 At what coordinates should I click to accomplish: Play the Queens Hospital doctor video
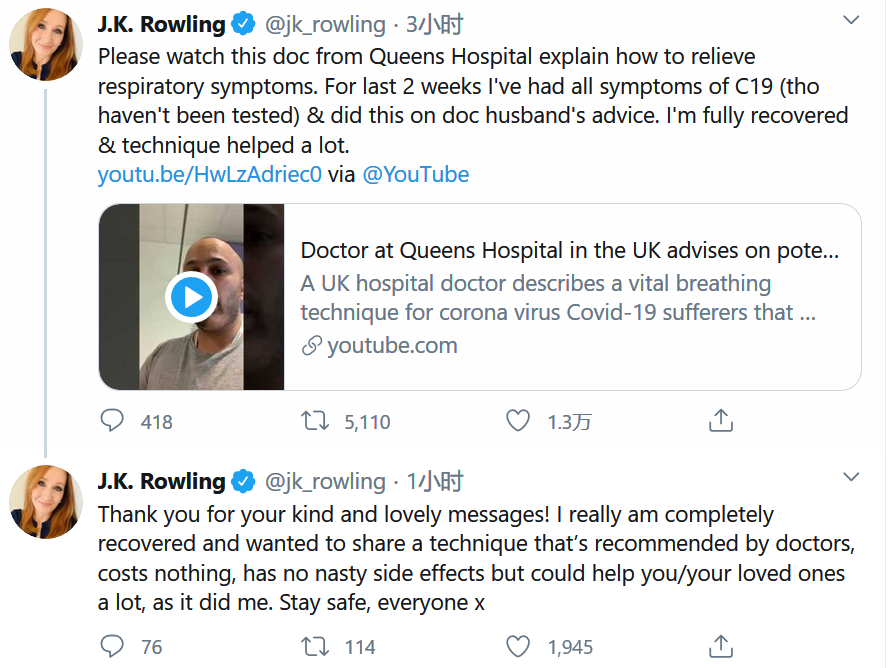pyautogui.click(x=191, y=297)
